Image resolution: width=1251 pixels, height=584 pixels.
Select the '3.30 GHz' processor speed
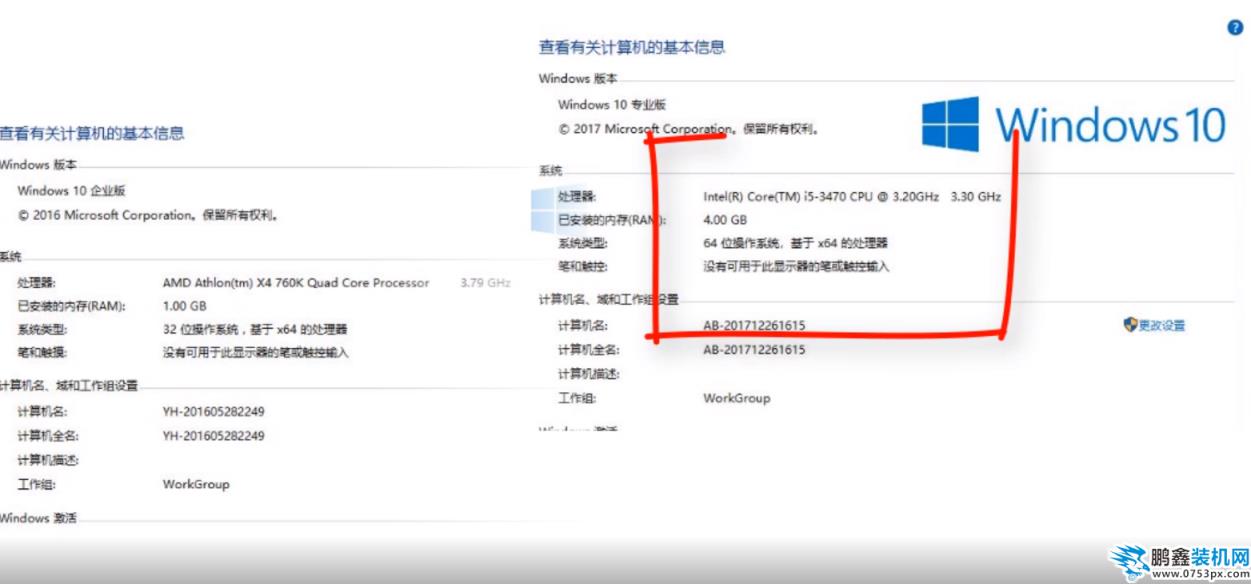pyautogui.click(x=975, y=196)
